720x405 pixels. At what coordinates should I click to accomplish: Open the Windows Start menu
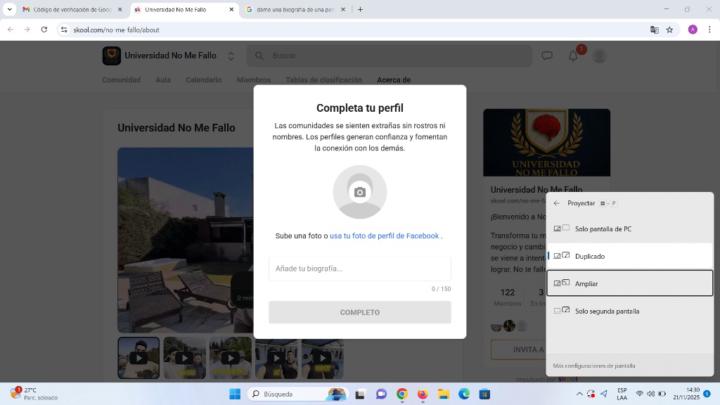pos(235,394)
